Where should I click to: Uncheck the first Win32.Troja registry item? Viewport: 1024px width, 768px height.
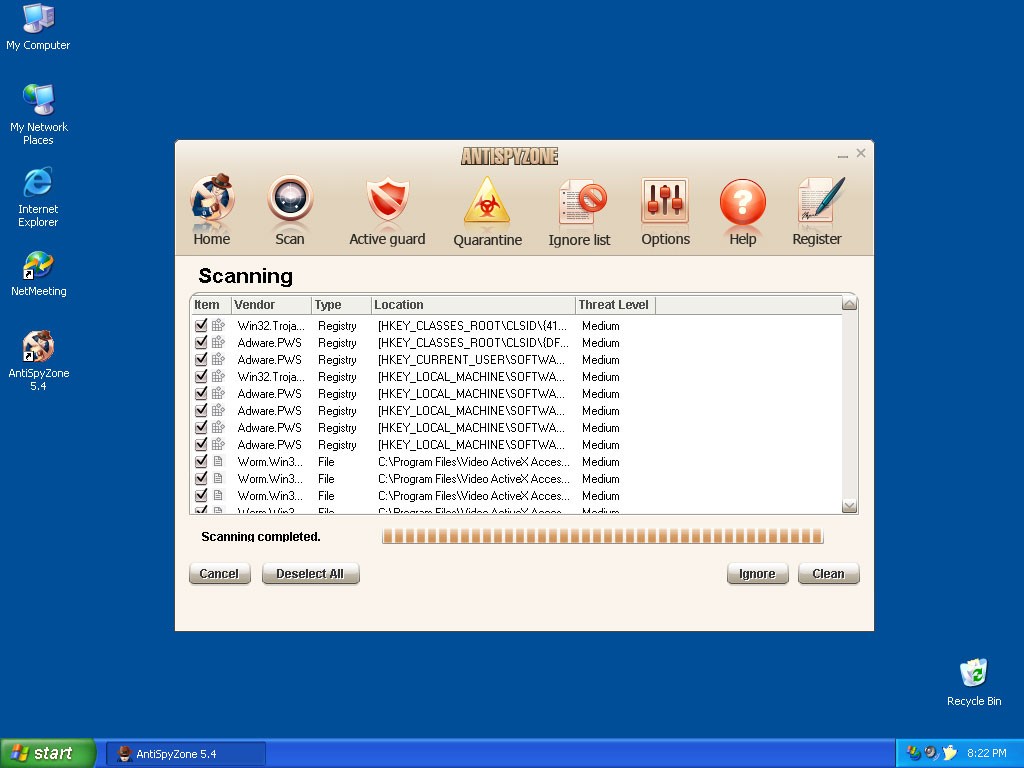coord(201,325)
